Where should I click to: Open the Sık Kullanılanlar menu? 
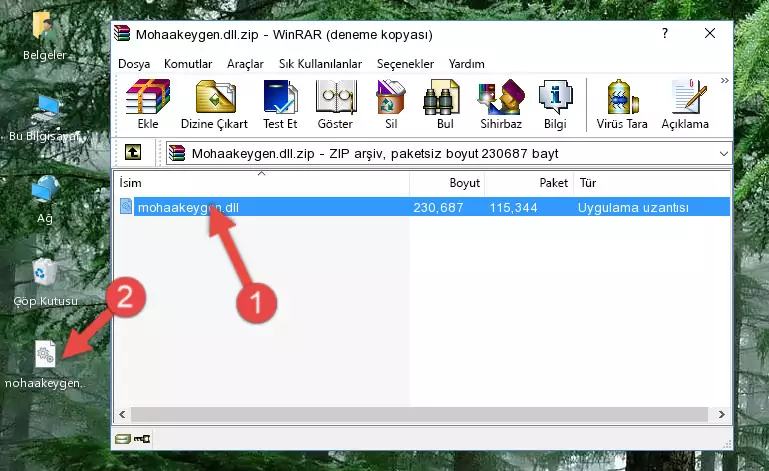[x=320, y=64]
